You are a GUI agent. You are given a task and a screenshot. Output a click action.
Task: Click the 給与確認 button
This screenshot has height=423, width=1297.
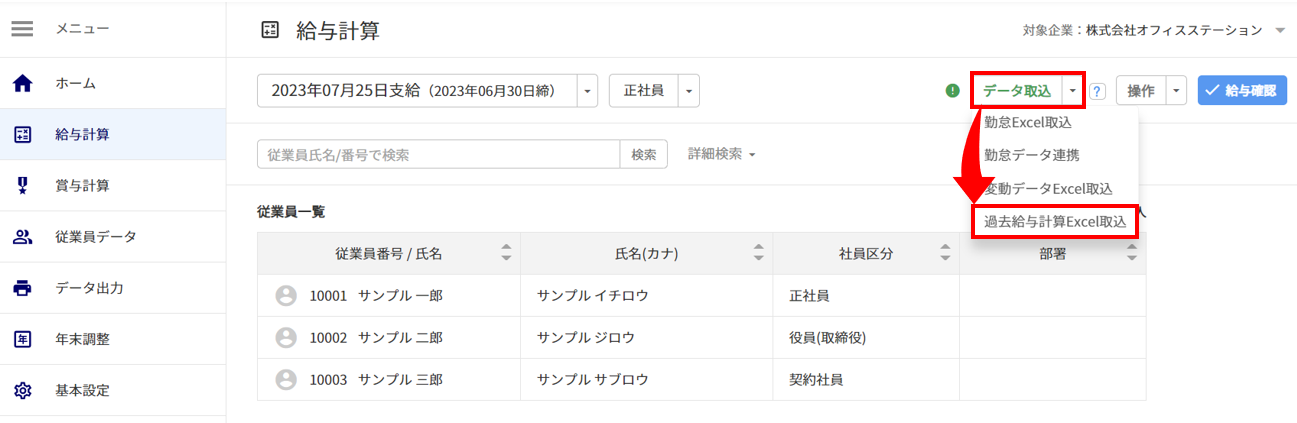pyautogui.click(x=1242, y=91)
